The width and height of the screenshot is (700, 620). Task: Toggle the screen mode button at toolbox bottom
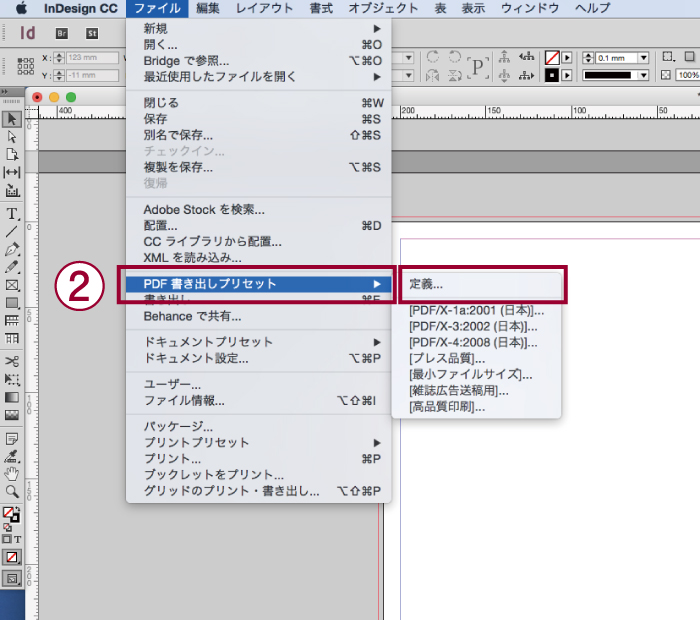[x=12, y=579]
